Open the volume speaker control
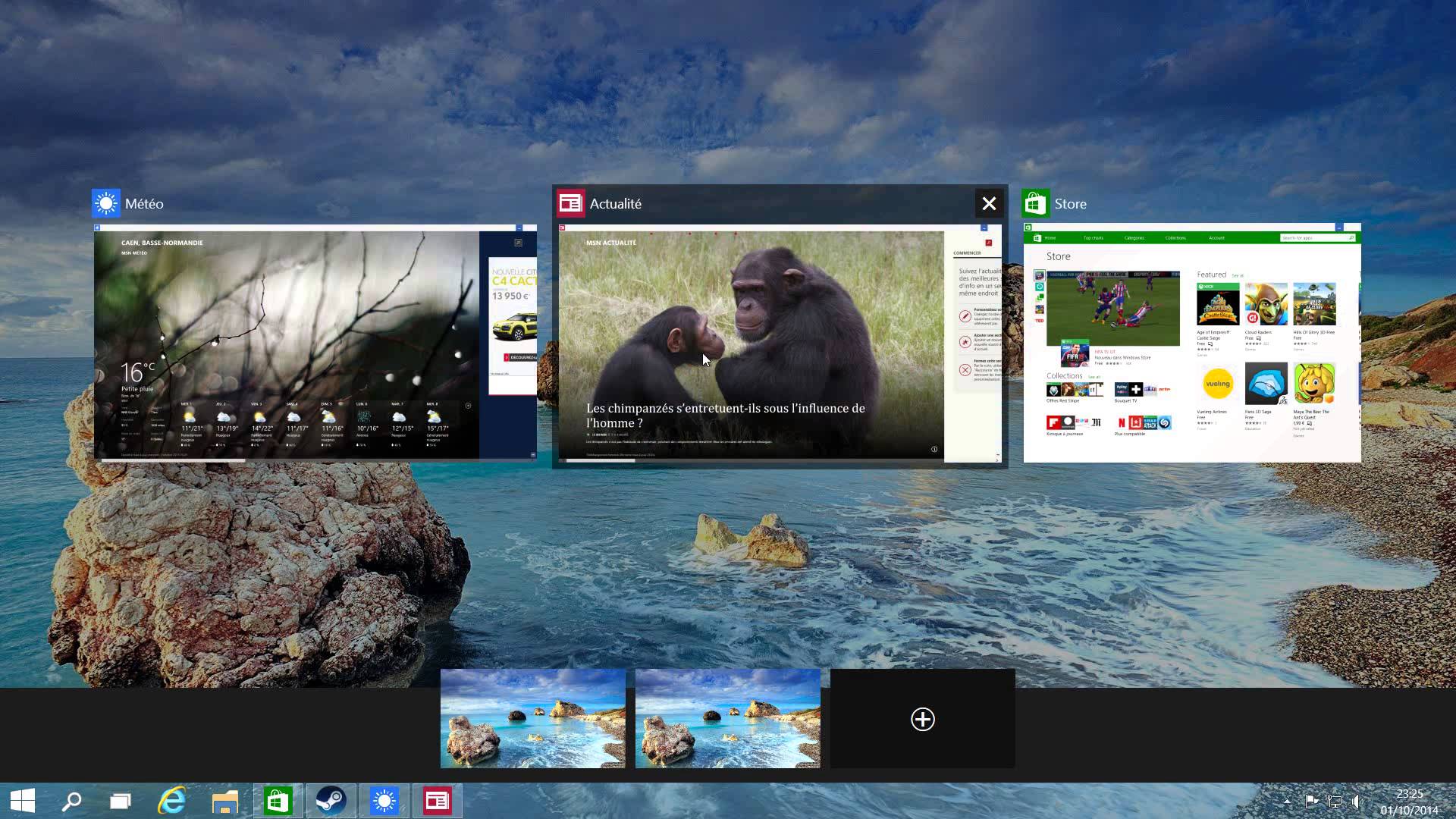 click(1357, 801)
